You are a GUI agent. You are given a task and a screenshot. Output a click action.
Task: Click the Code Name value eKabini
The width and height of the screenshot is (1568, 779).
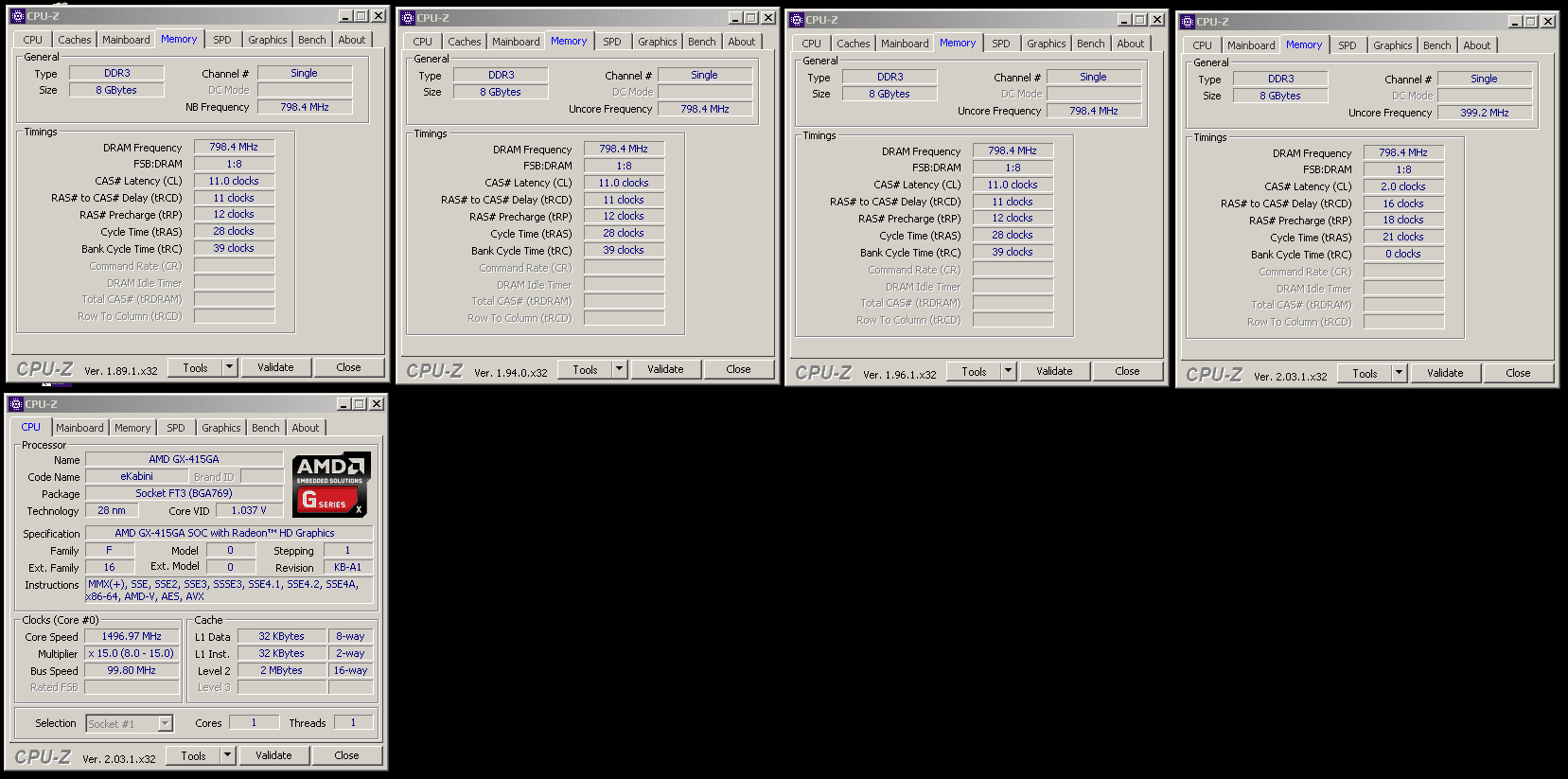(136, 476)
